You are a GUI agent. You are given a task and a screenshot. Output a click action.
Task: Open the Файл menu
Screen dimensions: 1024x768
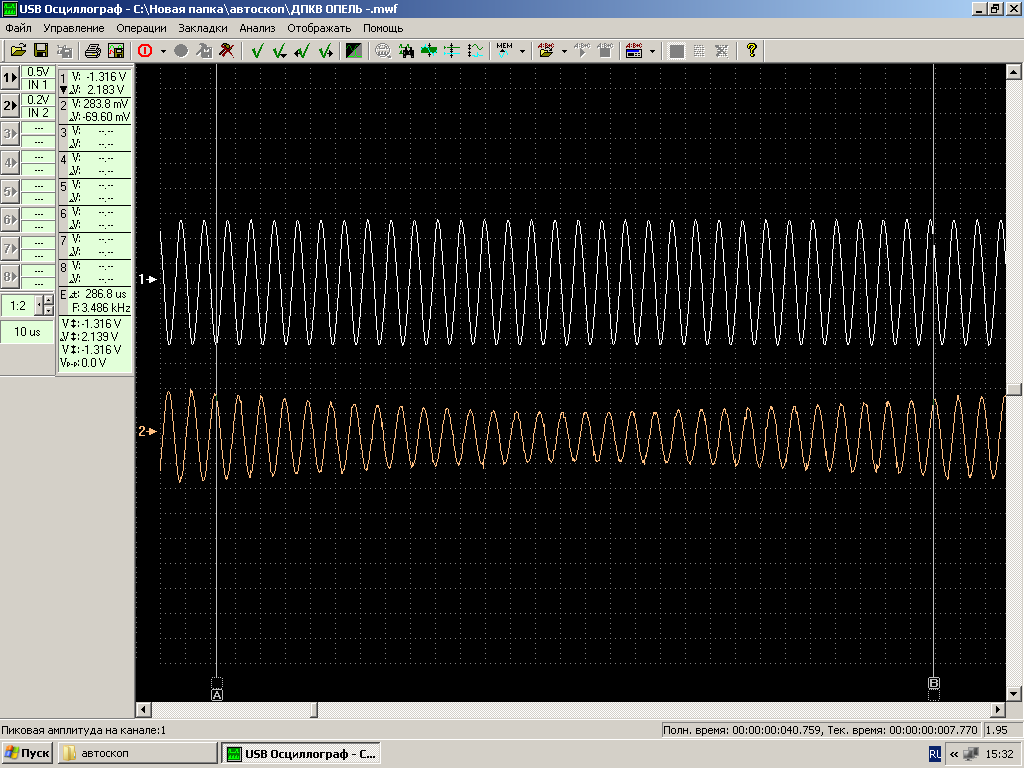coord(18,28)
